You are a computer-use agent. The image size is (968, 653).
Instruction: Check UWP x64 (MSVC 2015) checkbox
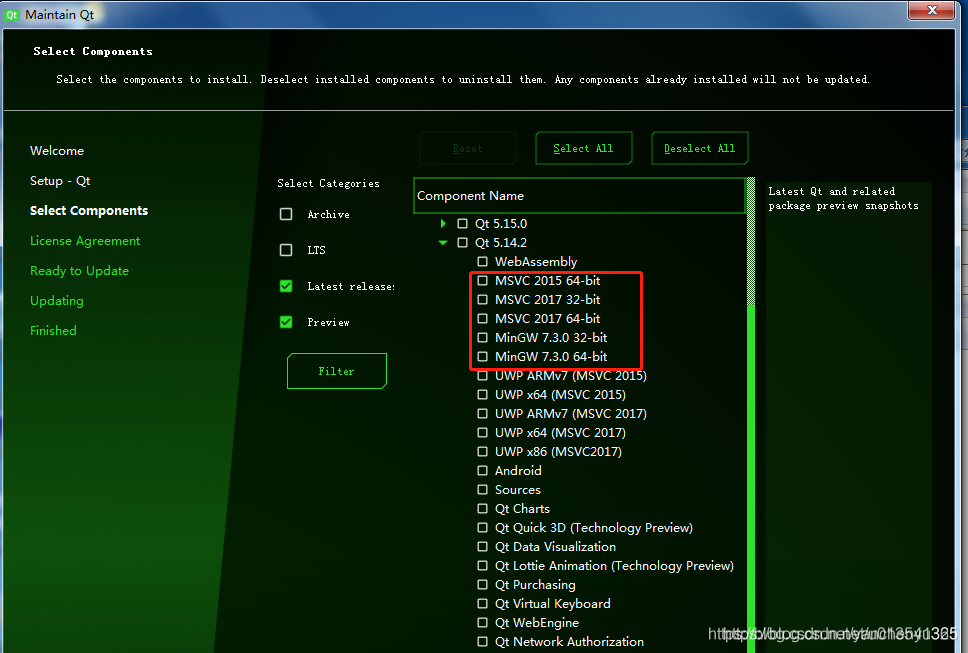pyautogui.click(x=482, y=394)
